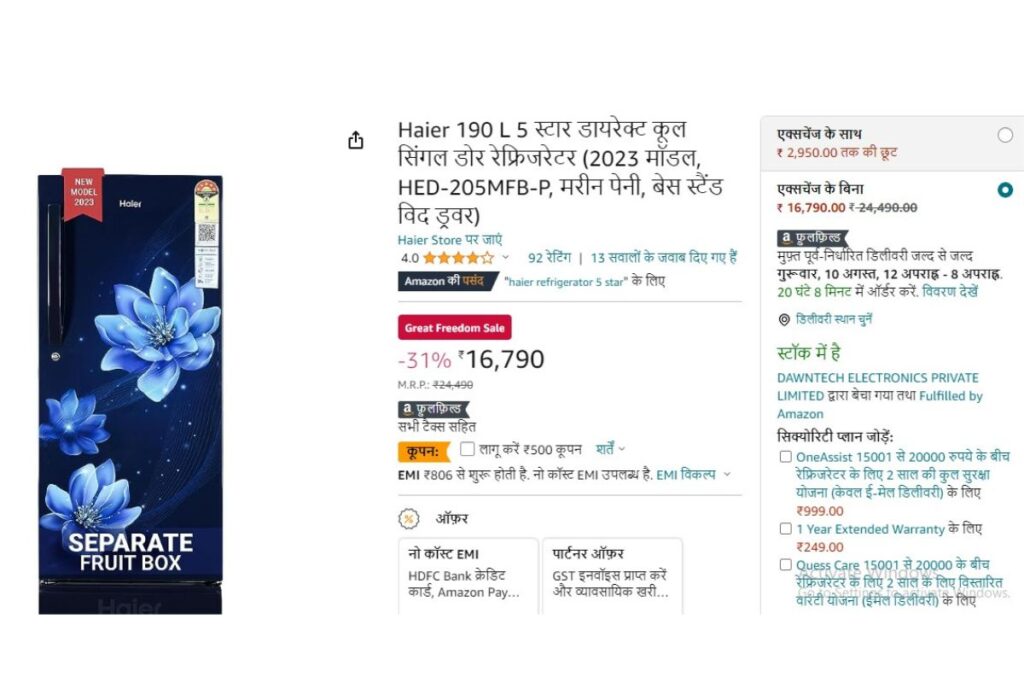1024x683 pixels.
Task: Tick the ₹500 coupon checkbox
Action: click(467, 449)
